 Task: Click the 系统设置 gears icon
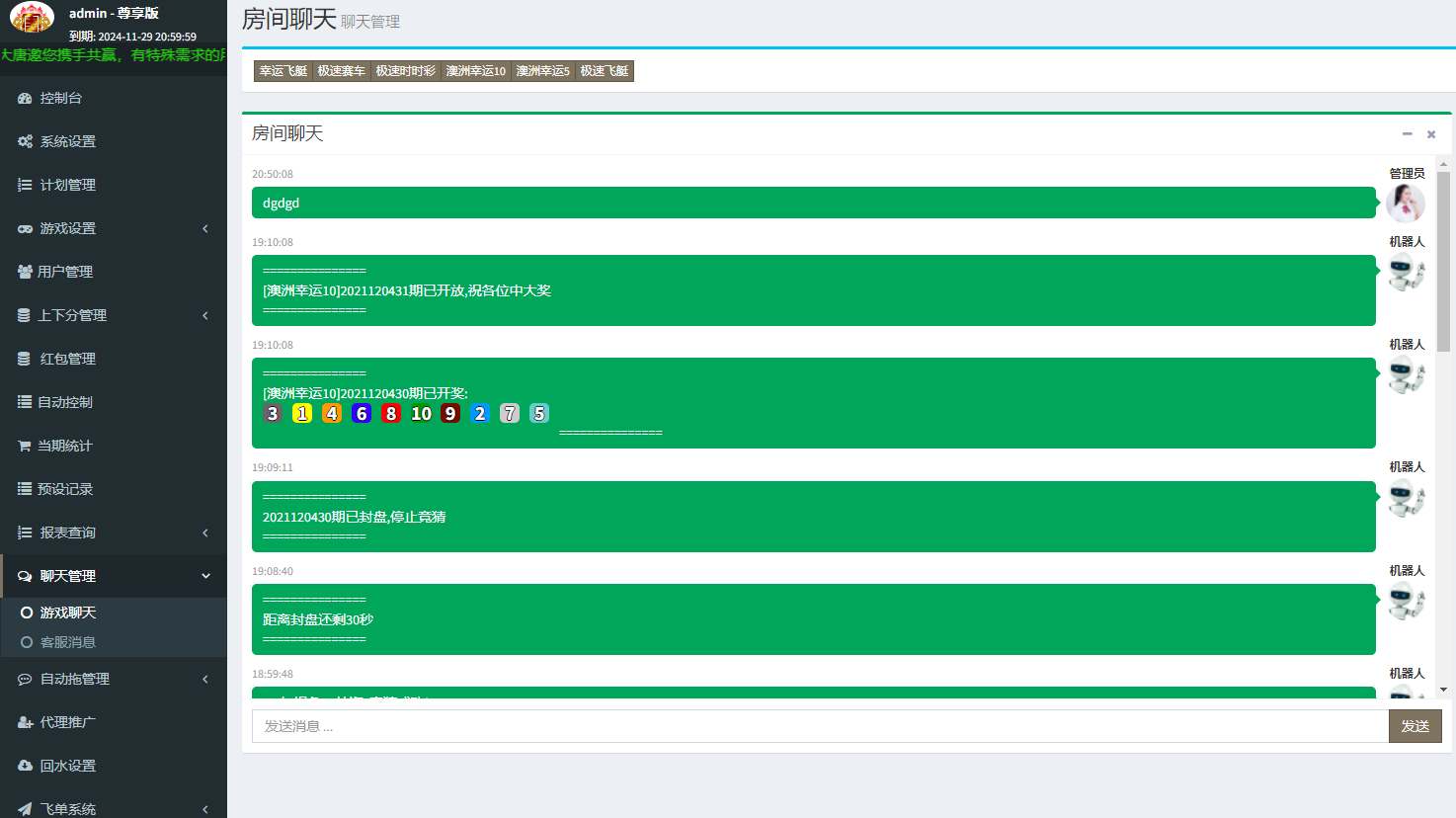point(25,141)
